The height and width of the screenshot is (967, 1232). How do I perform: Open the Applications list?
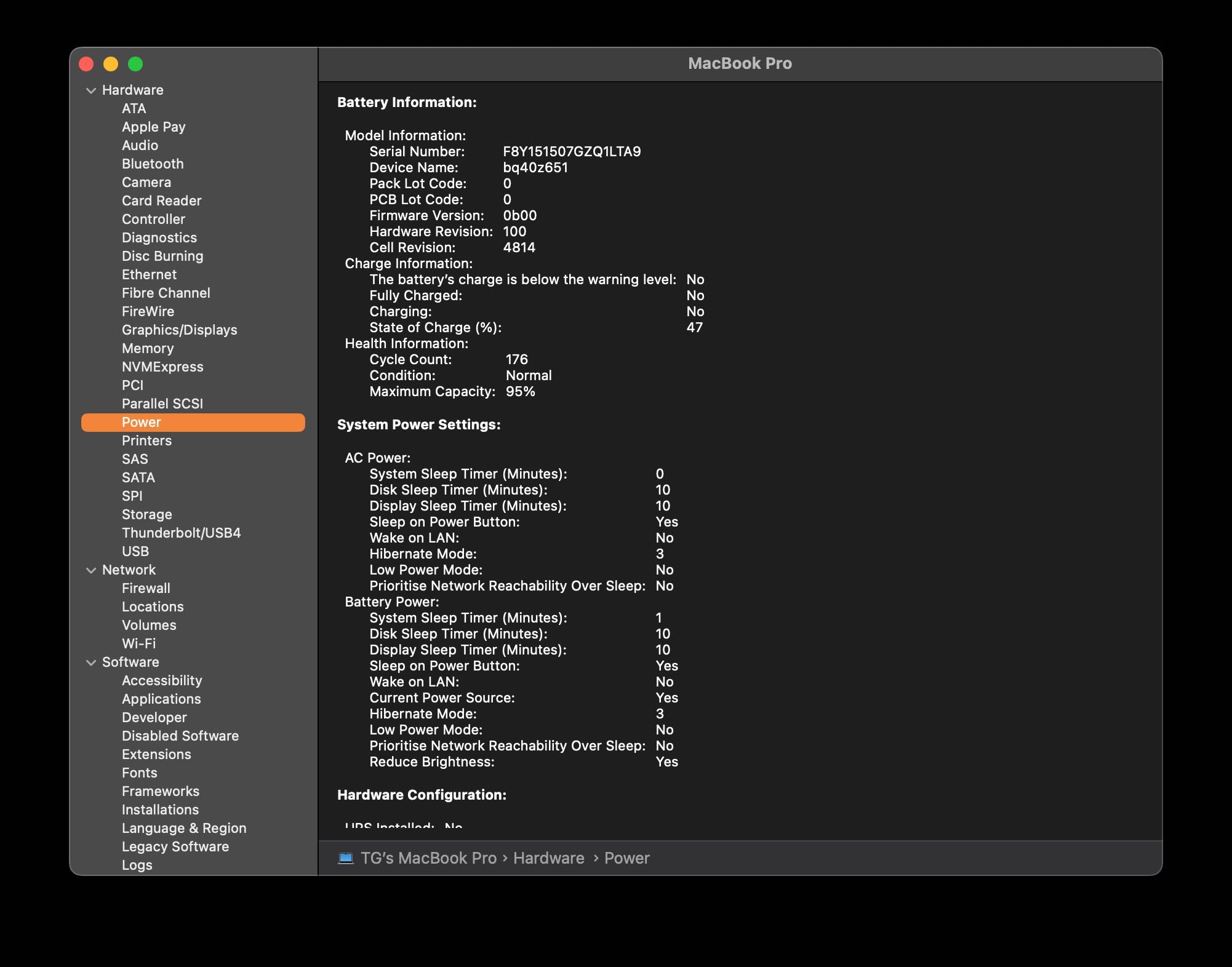[161, 699]
